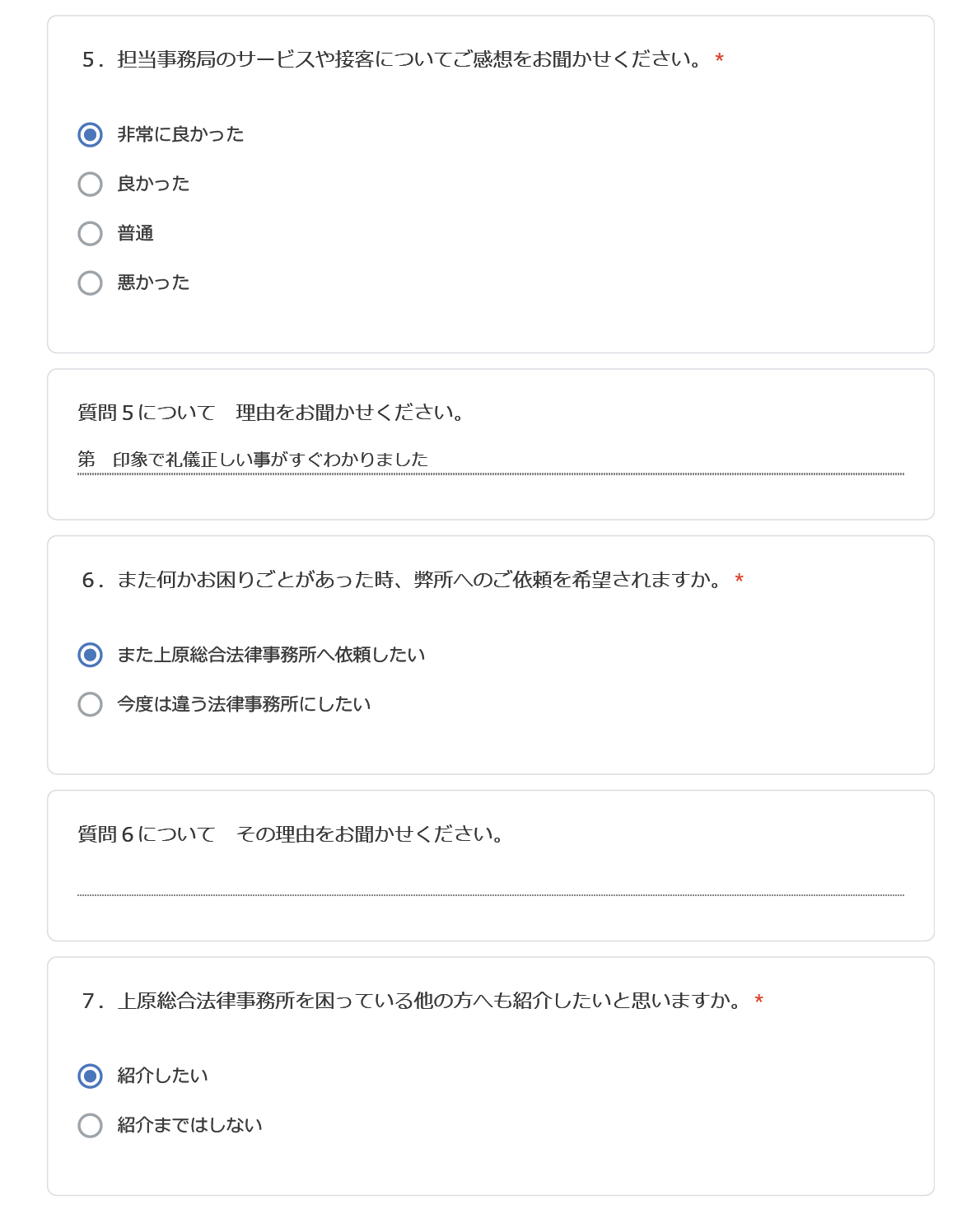Select the 非常に良かった radio button
Viewport: 980px width, 1214px height.
[91, 134]
